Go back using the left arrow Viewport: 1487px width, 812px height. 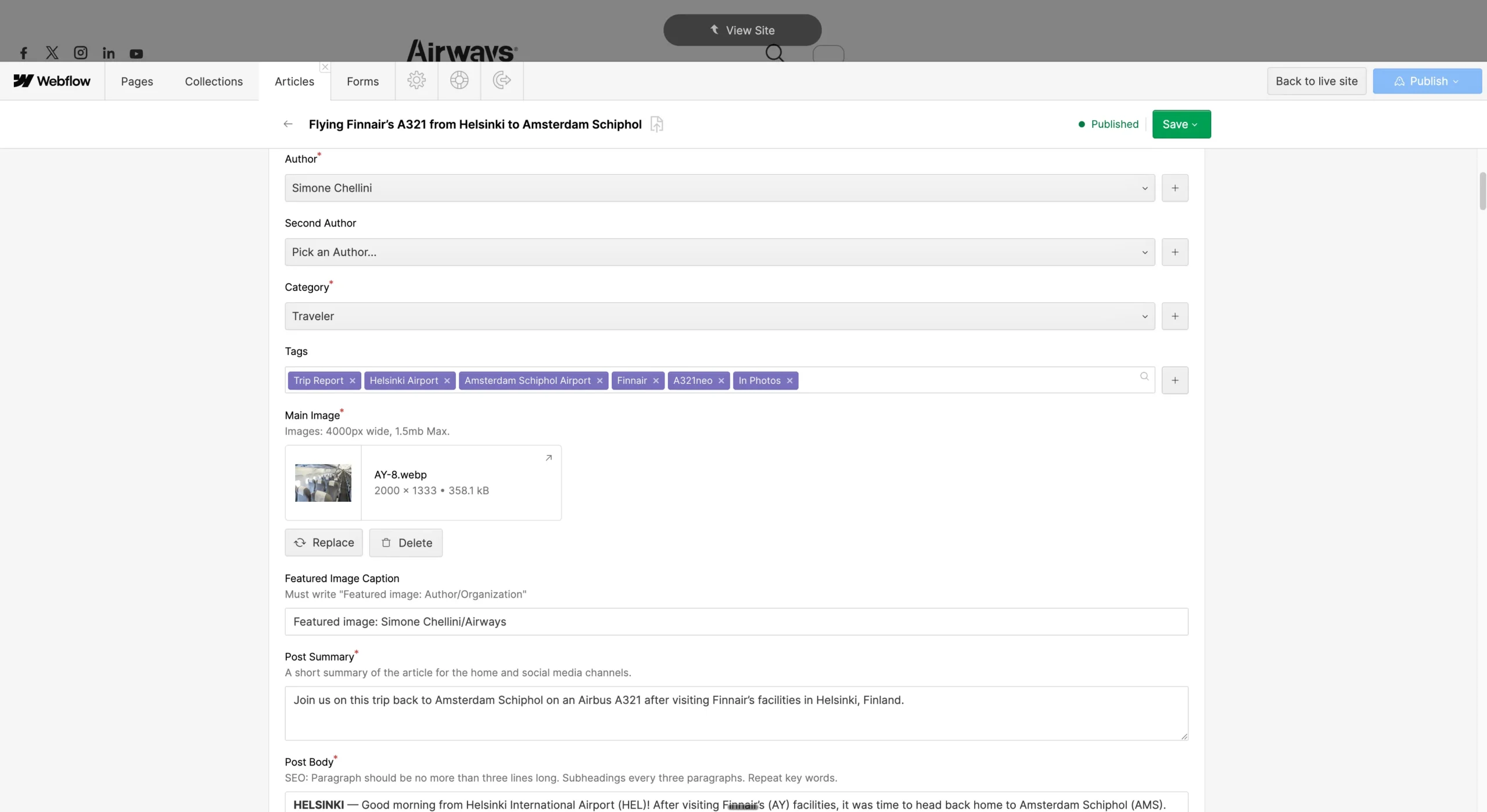coord(288,124)
